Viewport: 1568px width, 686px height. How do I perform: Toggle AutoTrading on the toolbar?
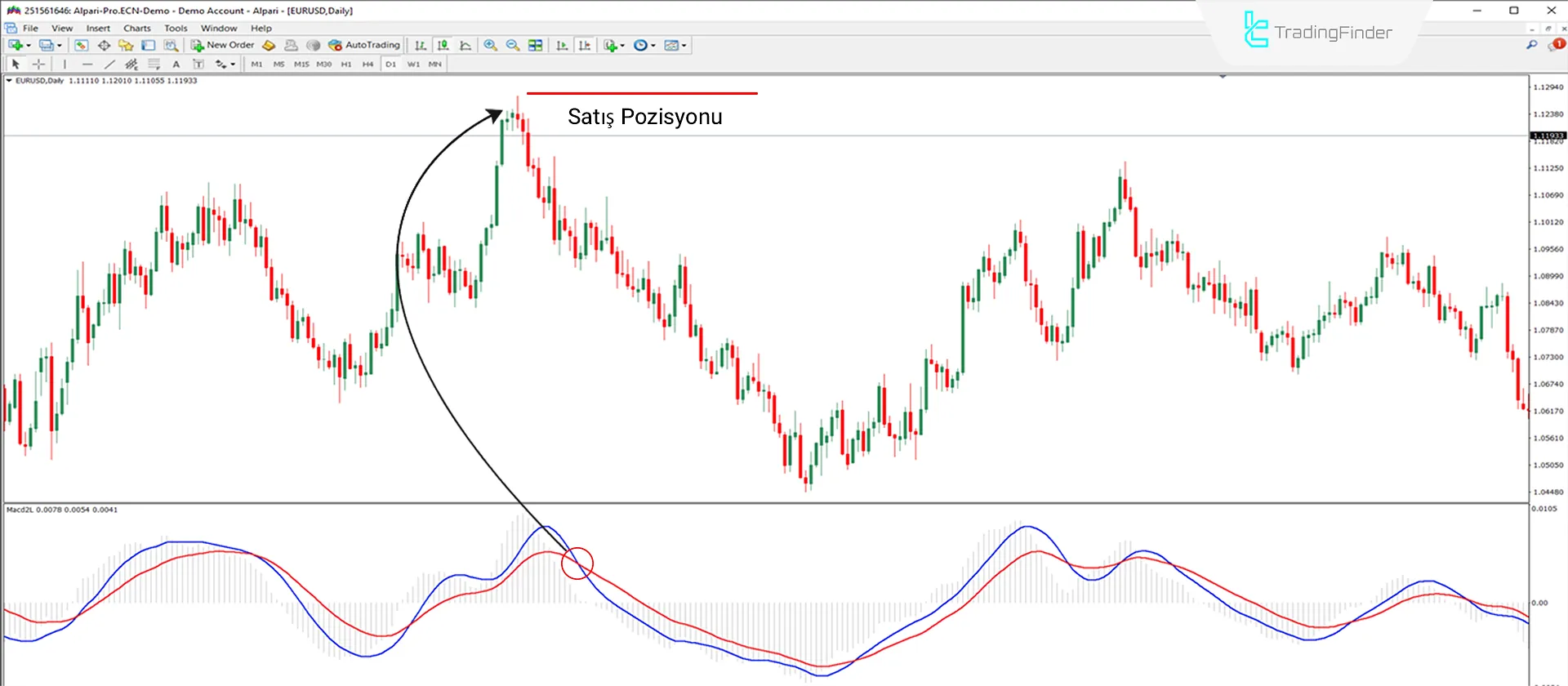click(364, 45)
